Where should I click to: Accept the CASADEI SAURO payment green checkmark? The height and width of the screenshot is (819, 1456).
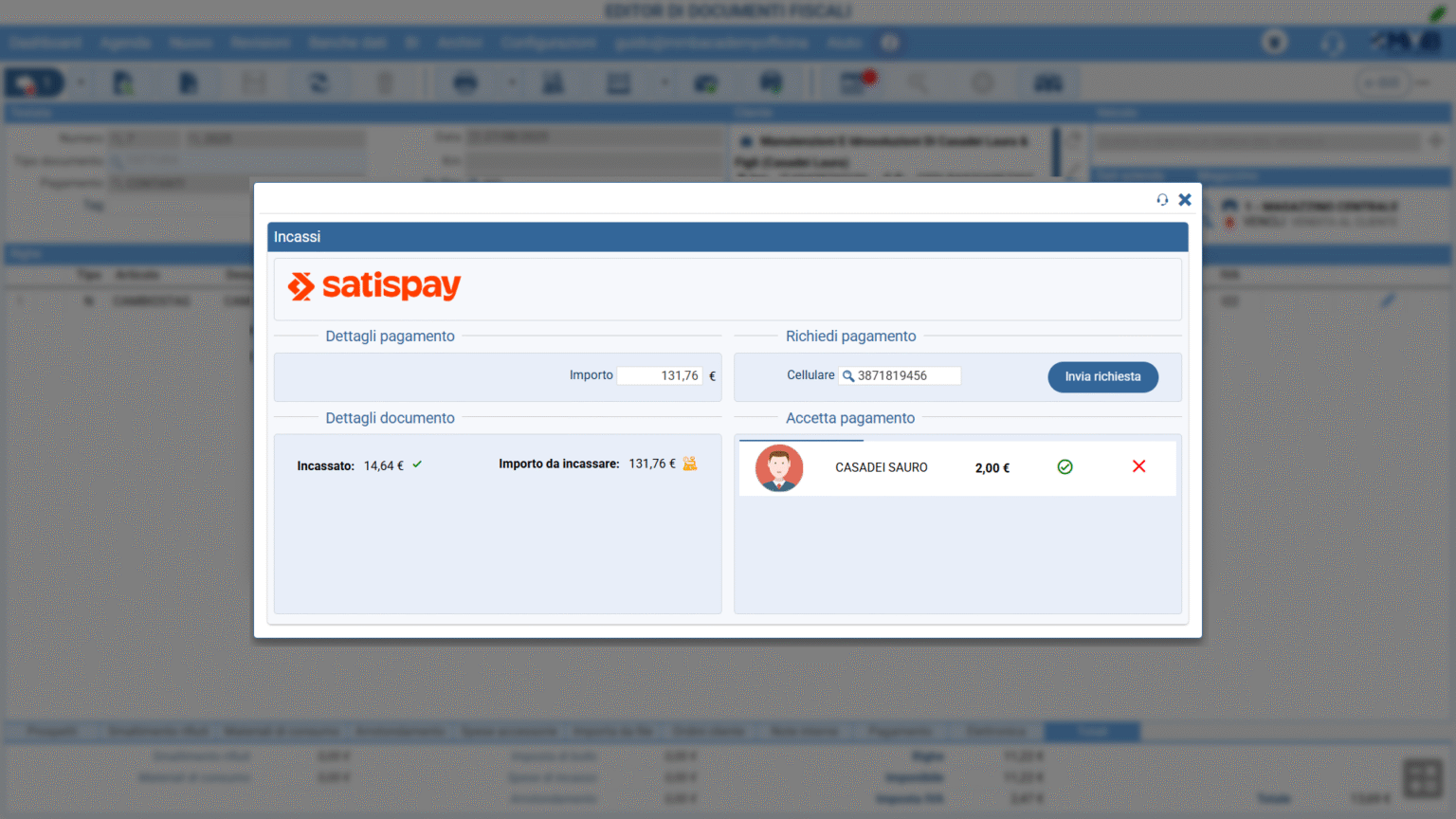[x=1065, y=467]
